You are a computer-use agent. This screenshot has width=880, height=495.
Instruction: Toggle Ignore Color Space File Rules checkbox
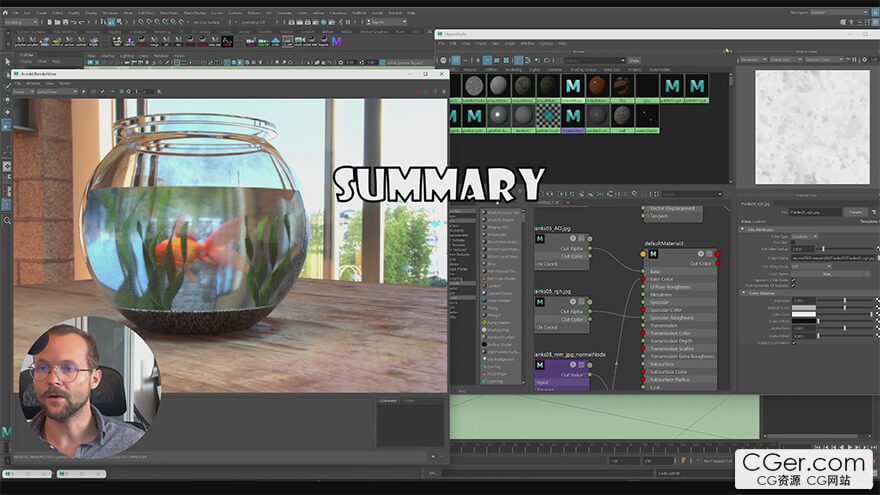pyautogui.click(x=794, y=278)
